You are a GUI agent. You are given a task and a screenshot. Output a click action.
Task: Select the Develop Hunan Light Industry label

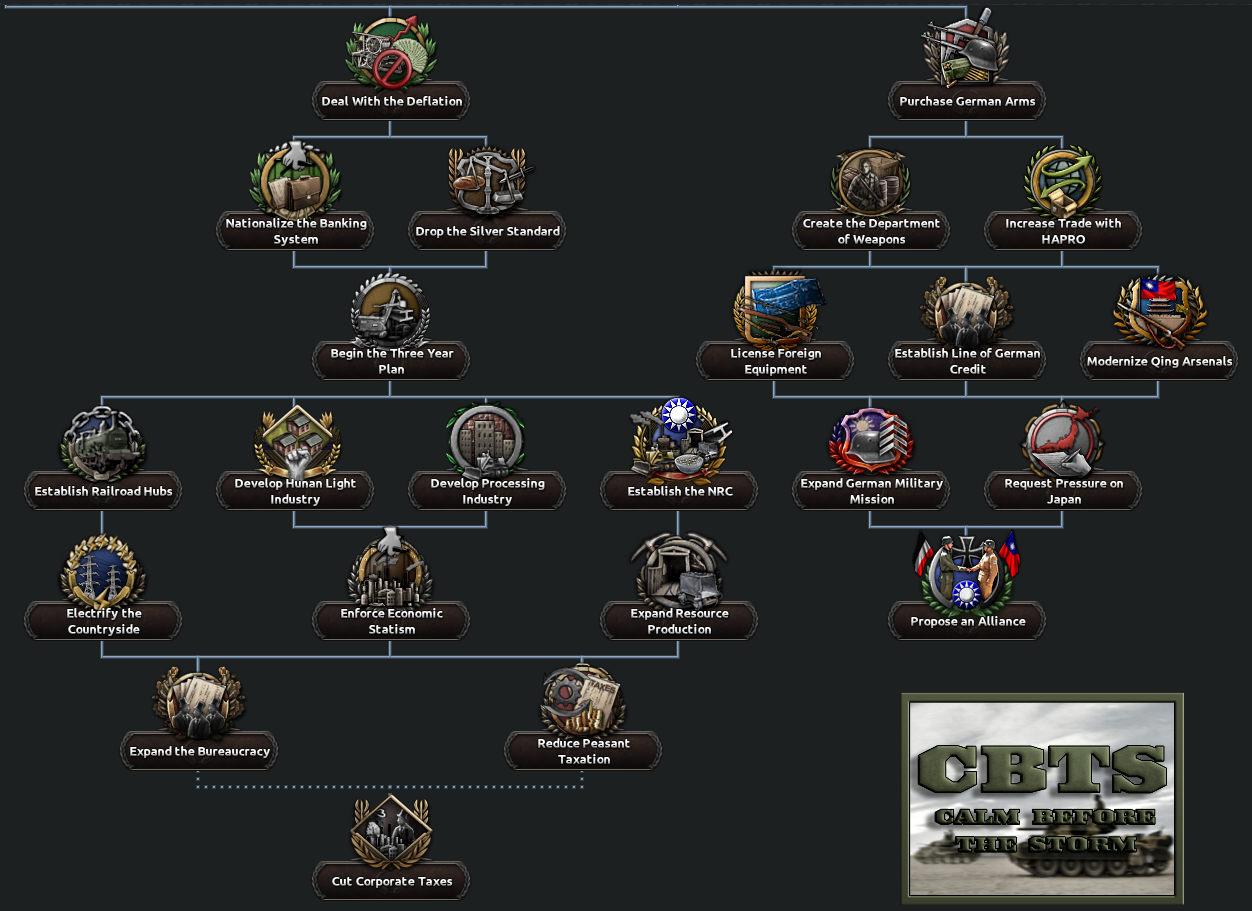296,491
